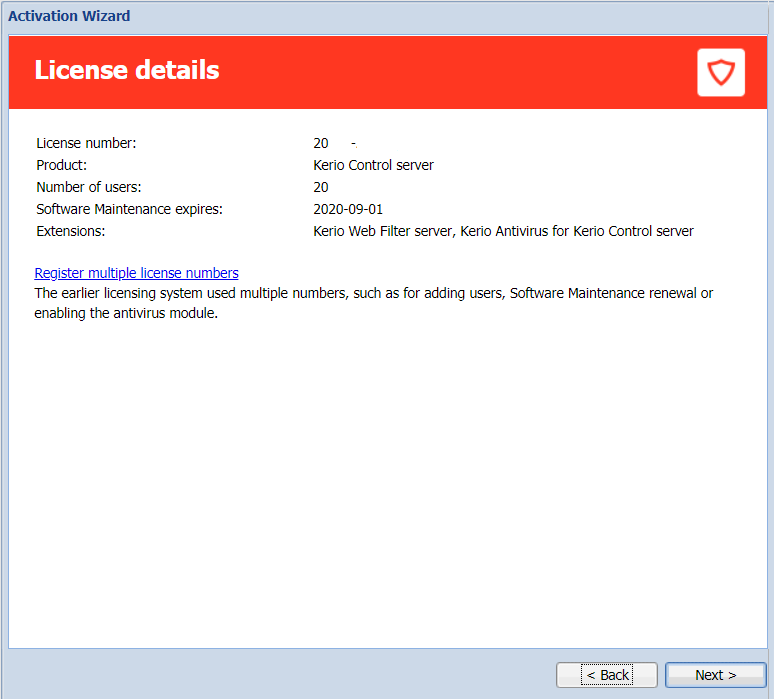The height and width of the screenshot is (699, 774).
Task: Click the earlier licensing system description paragraph
Action: 374,303
